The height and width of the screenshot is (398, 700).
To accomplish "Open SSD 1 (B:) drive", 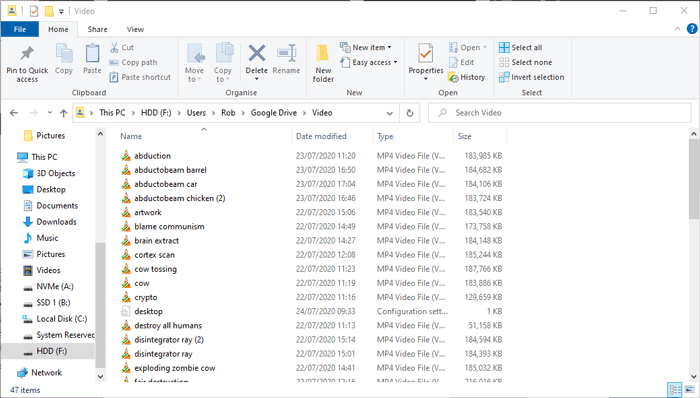I will coord(53,303).
